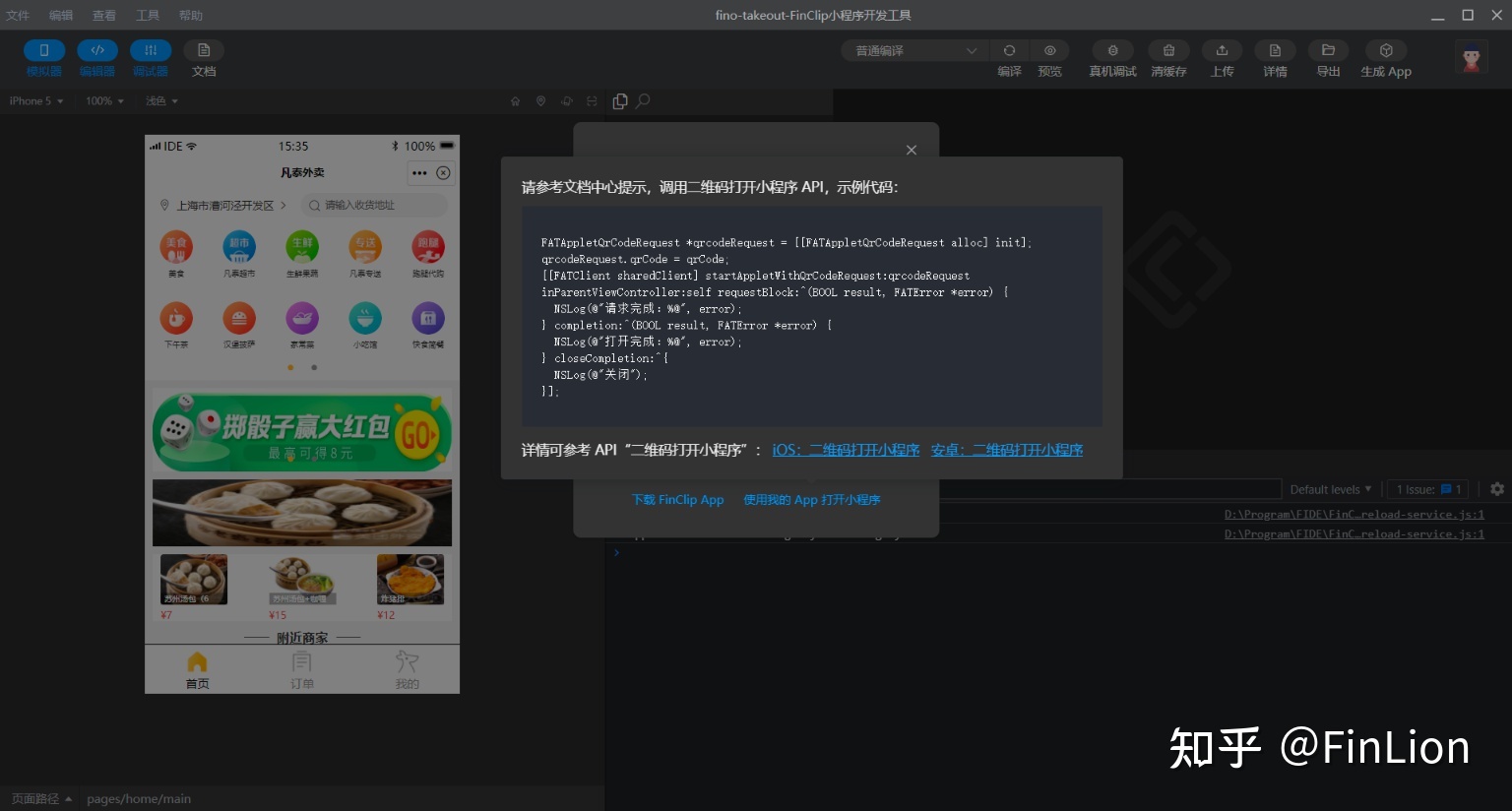
Task: Toggle the 模拟器 simulator panel button
Action: tap(44, 50)
